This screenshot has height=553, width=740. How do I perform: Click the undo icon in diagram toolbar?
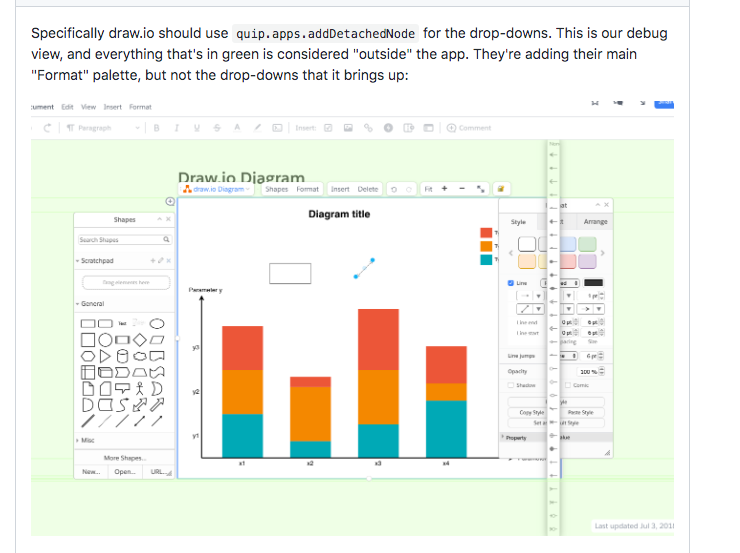coord(394,189)
